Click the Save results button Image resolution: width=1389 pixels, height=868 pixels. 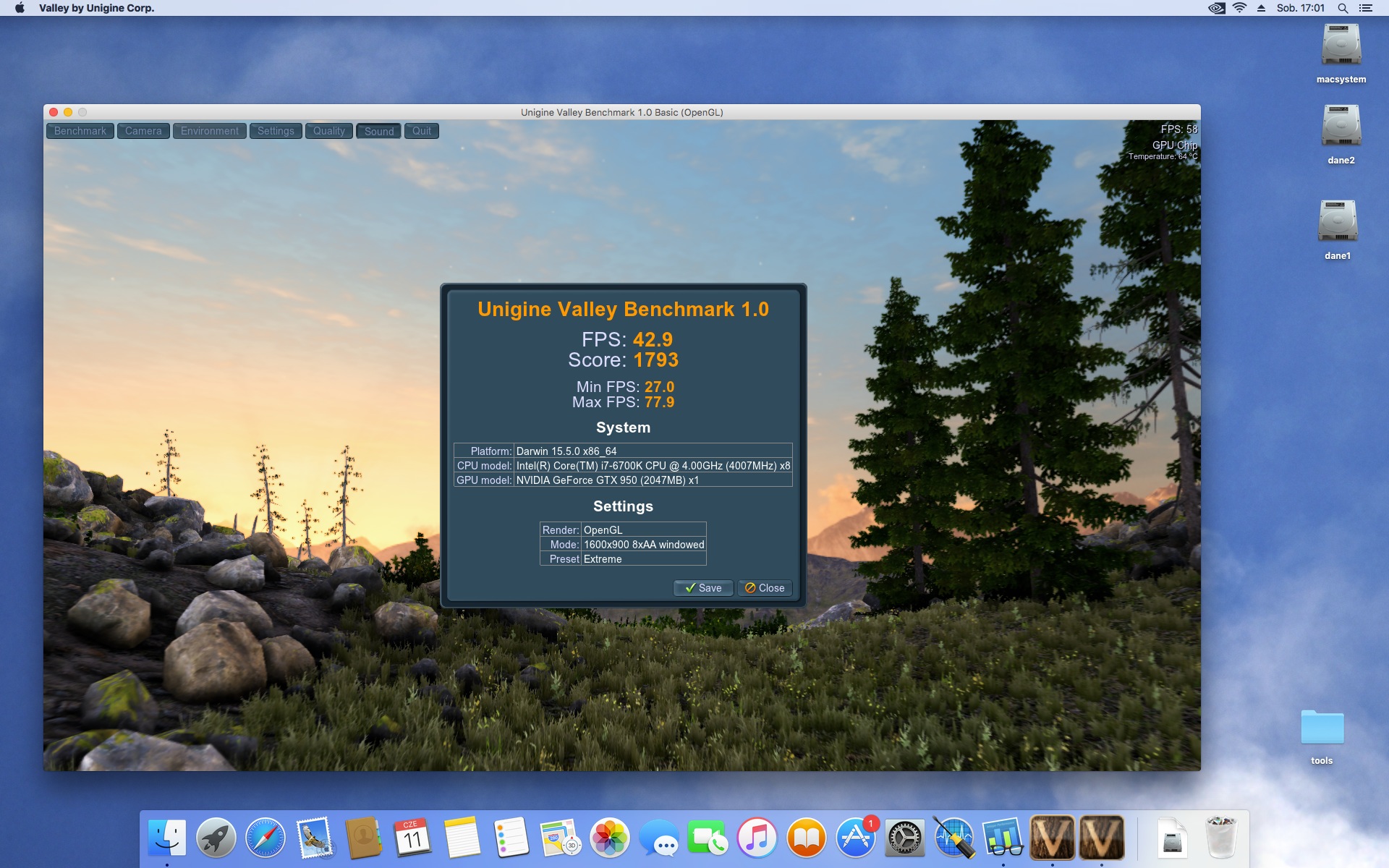[x=703, y=588]
